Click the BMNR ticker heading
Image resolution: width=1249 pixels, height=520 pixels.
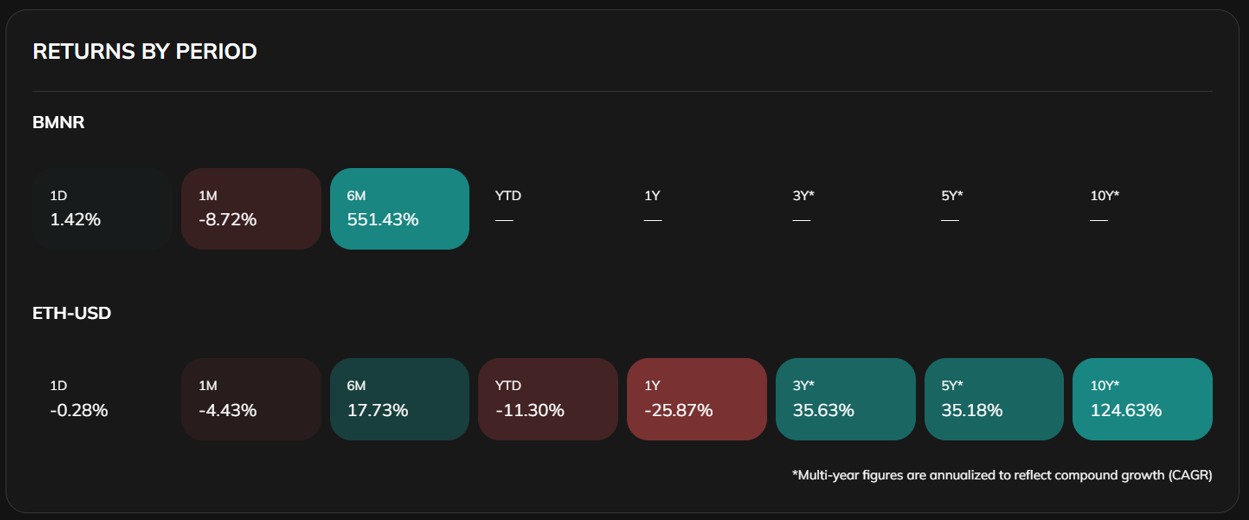(58, 123)
